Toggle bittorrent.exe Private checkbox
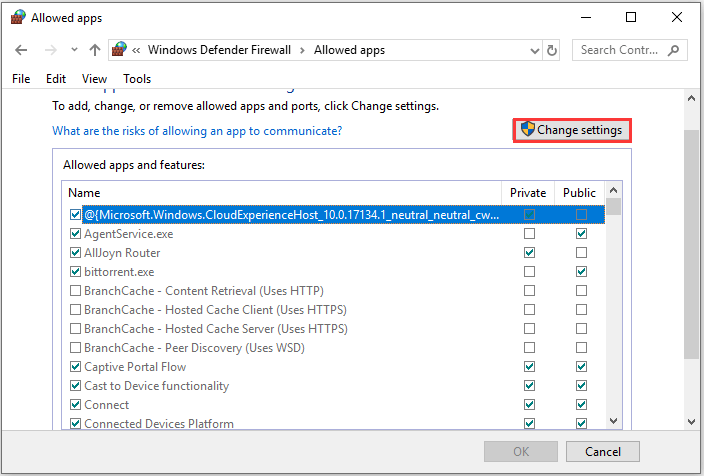 pos(529,272)
